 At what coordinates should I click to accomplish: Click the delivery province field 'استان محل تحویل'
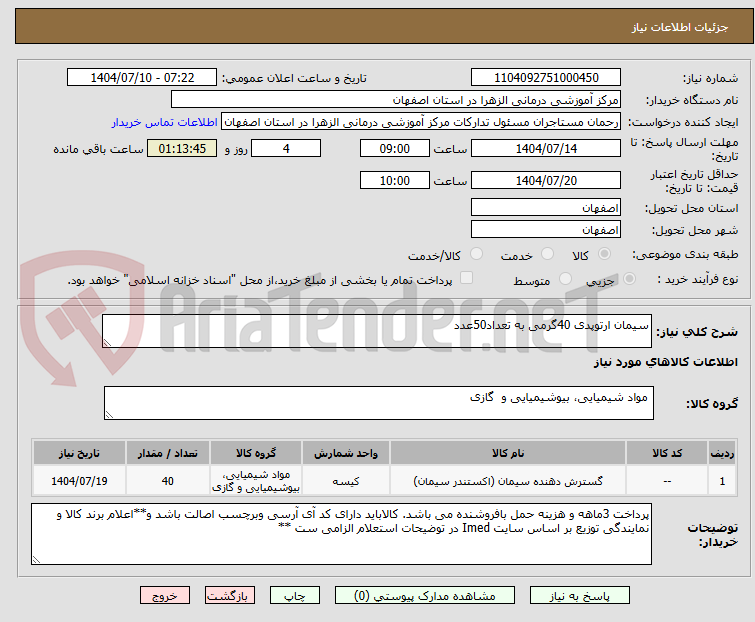546,207
